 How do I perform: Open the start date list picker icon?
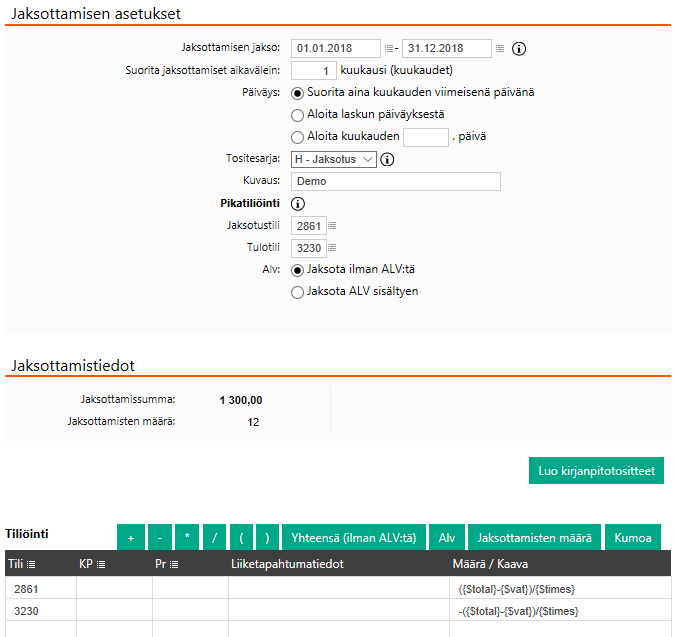tap(389, 49)
